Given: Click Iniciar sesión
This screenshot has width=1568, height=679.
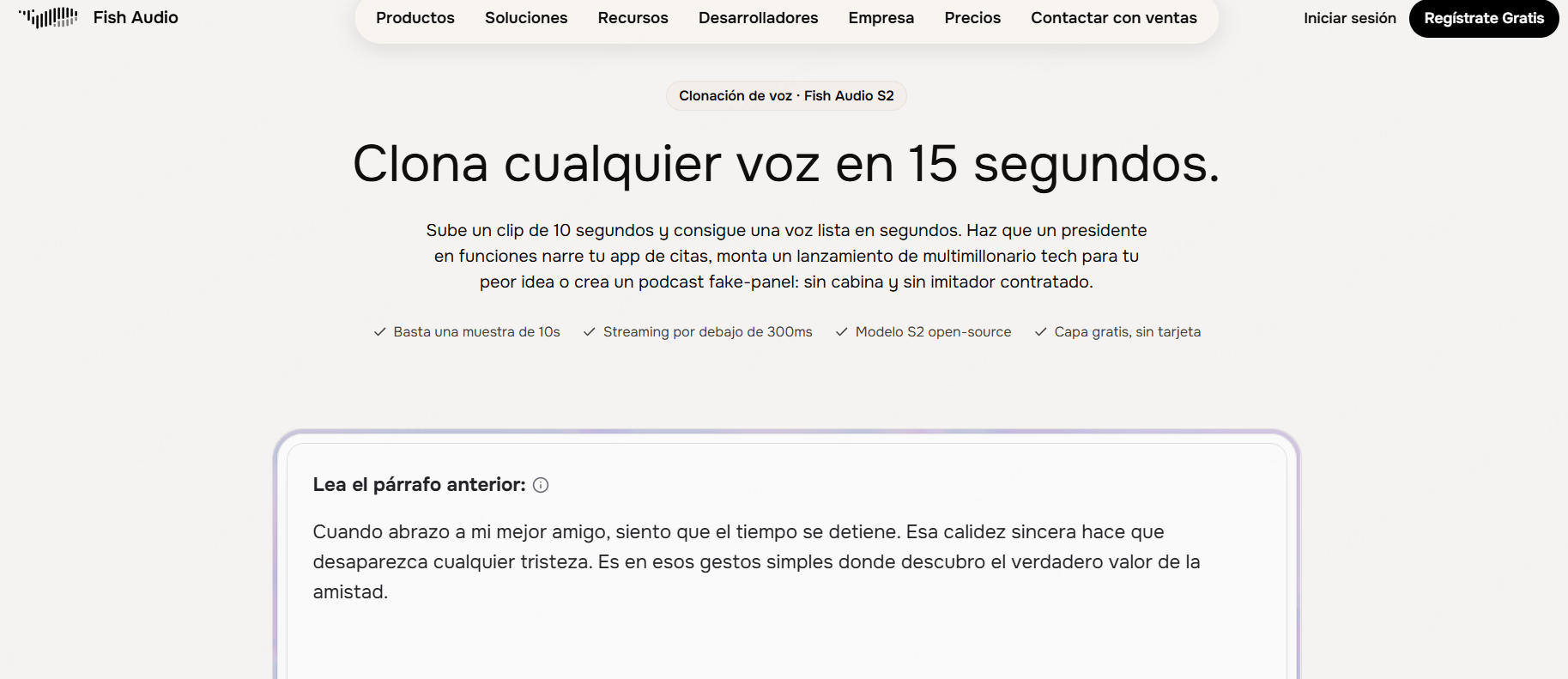Looking at the screenshot, I should (1350, 18).
